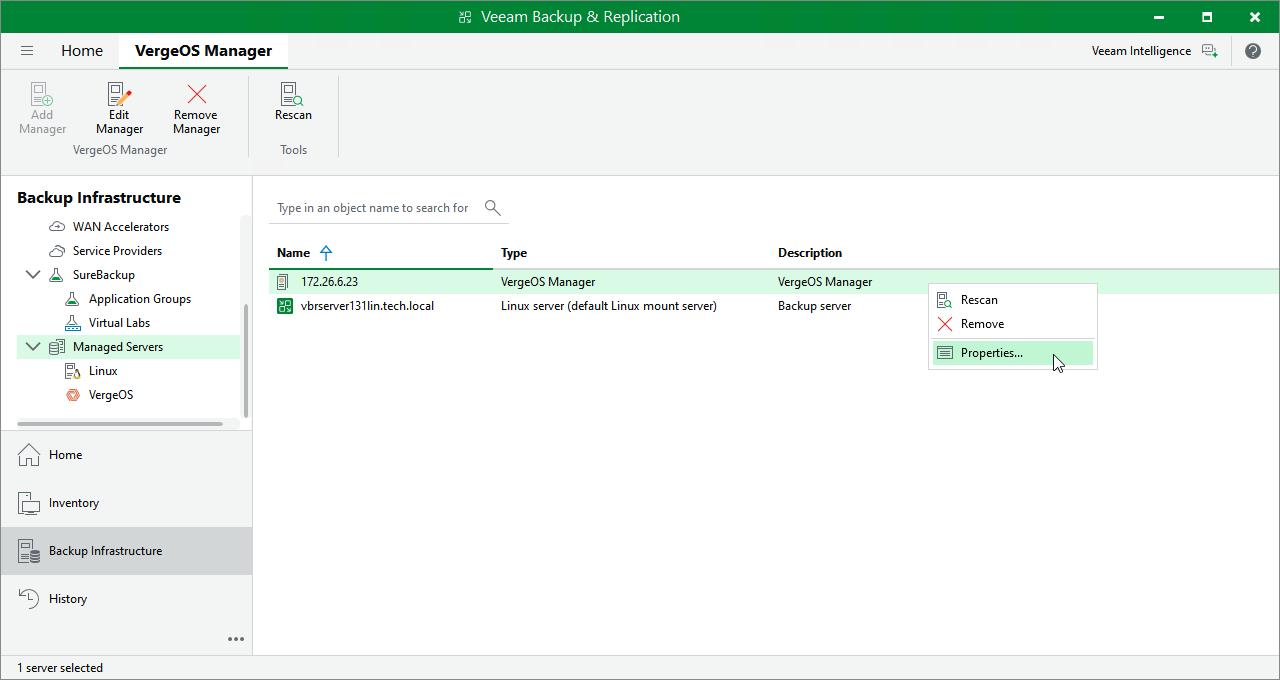Click the tree vertical scrollbar
1280x680 pixels.
[246, 361]
